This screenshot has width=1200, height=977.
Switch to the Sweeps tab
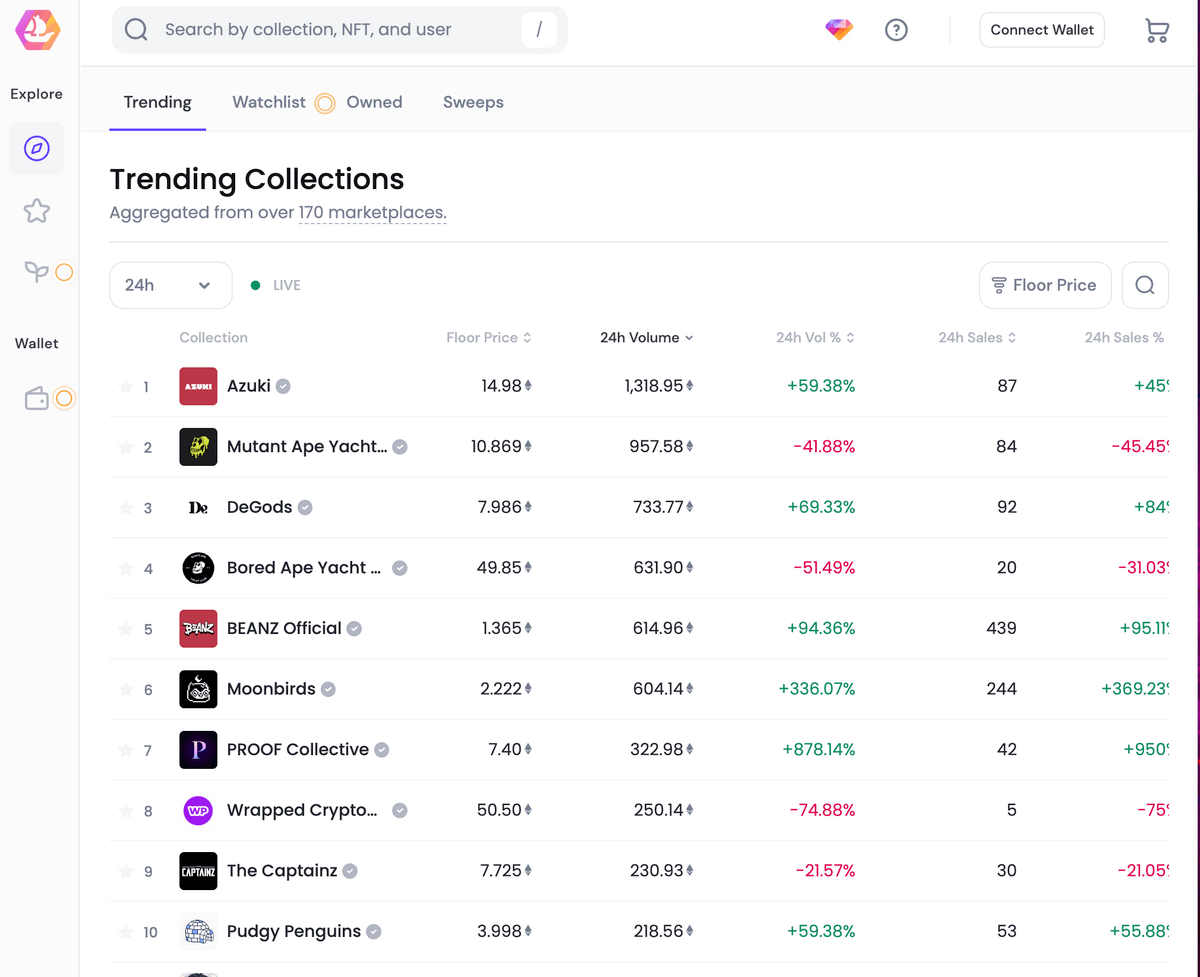(x=473, y=102)
